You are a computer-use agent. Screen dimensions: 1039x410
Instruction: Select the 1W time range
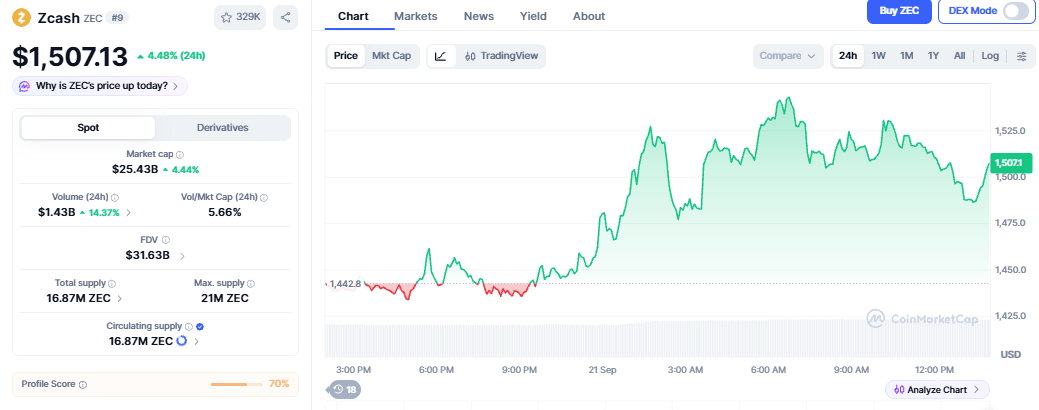click(x=879, y=56)
